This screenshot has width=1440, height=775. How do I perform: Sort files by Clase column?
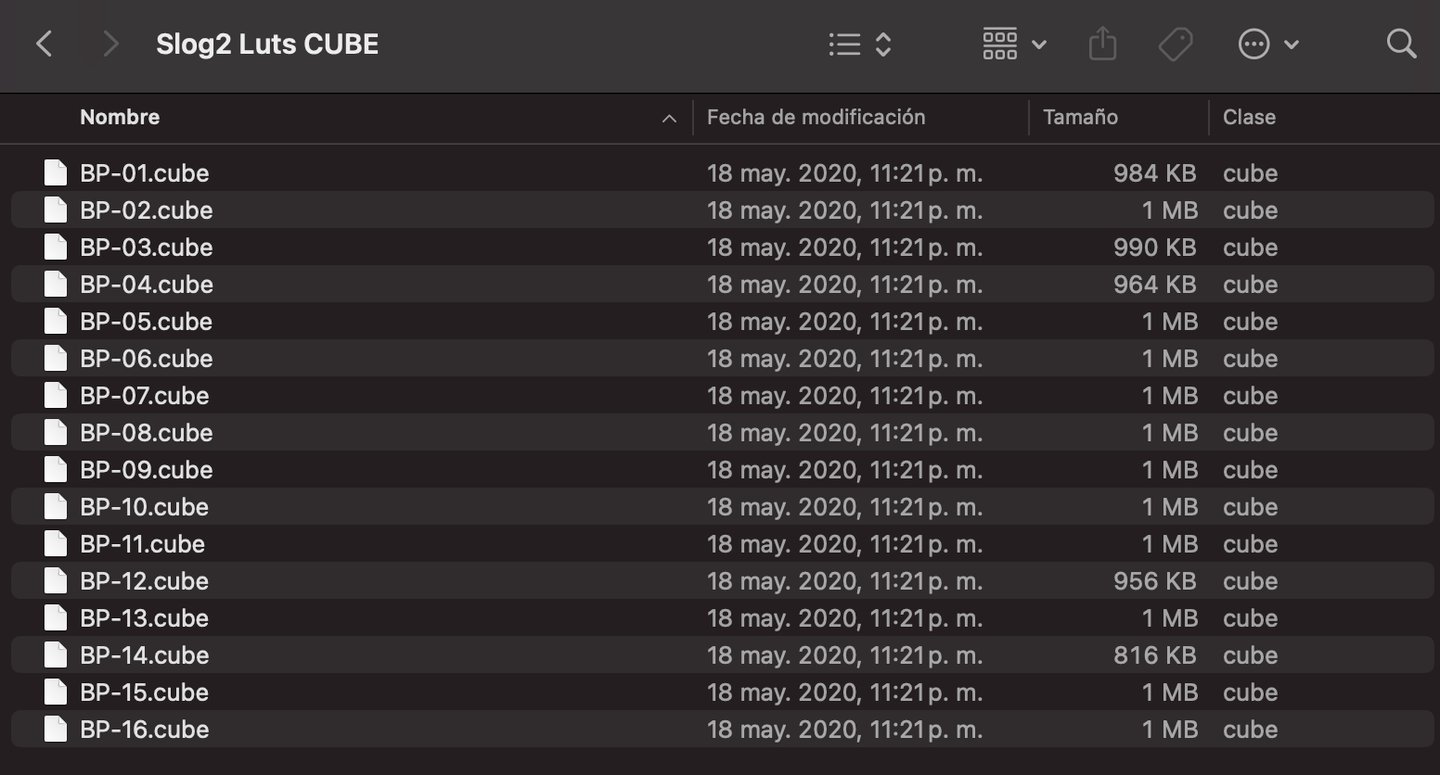(x=1249, y=117)
